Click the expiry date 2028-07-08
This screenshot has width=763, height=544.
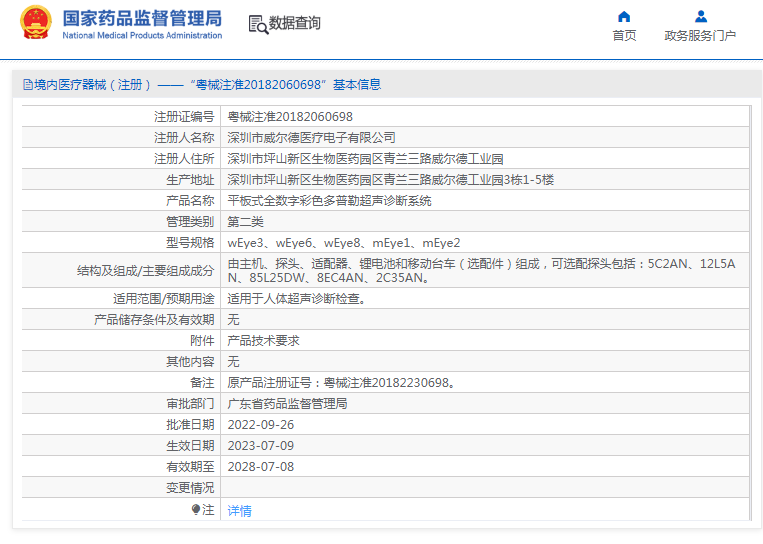pyautogui.click(x=261, y=467)
